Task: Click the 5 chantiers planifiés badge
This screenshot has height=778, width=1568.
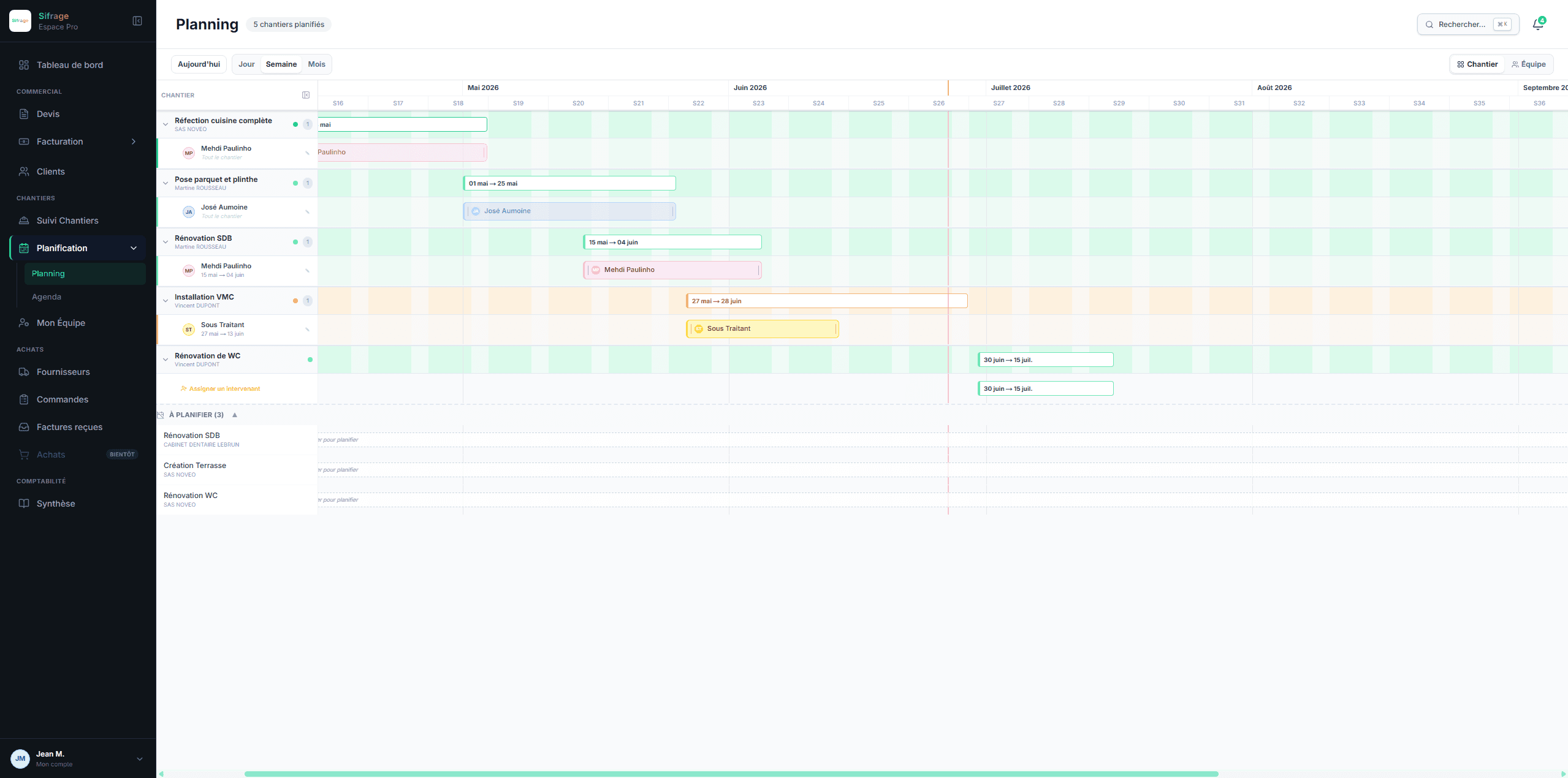Action: click(x=289, y=25)
